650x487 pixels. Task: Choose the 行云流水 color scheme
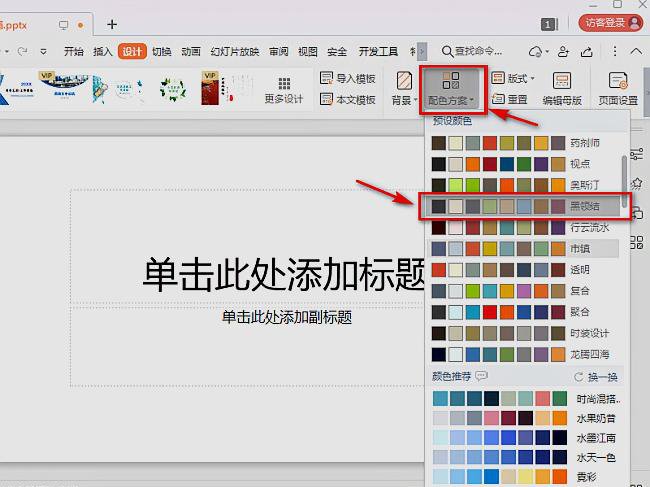pos(524,227)
